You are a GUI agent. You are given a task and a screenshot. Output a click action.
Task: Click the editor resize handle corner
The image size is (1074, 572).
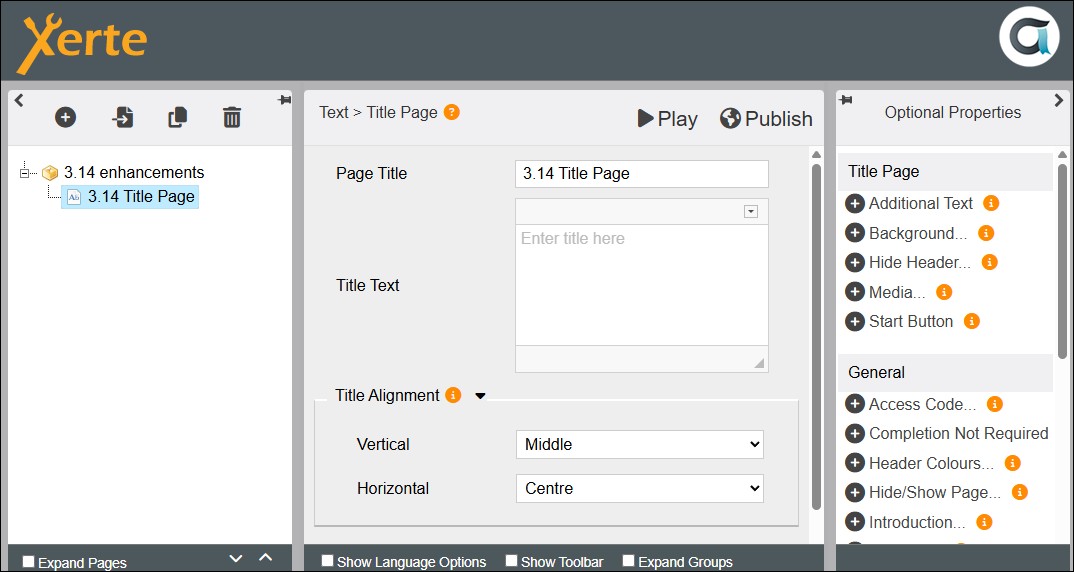(x=759, y=363)
